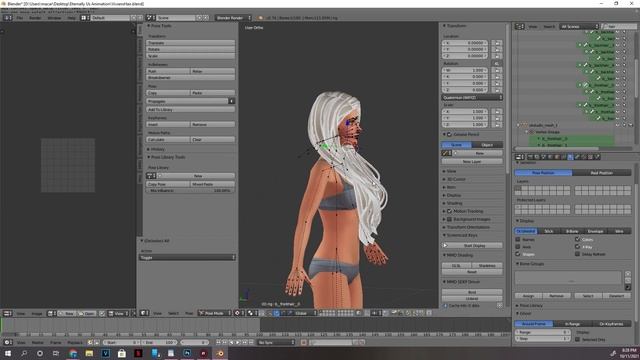Select the Pose Position button

(x=543, y=173)
